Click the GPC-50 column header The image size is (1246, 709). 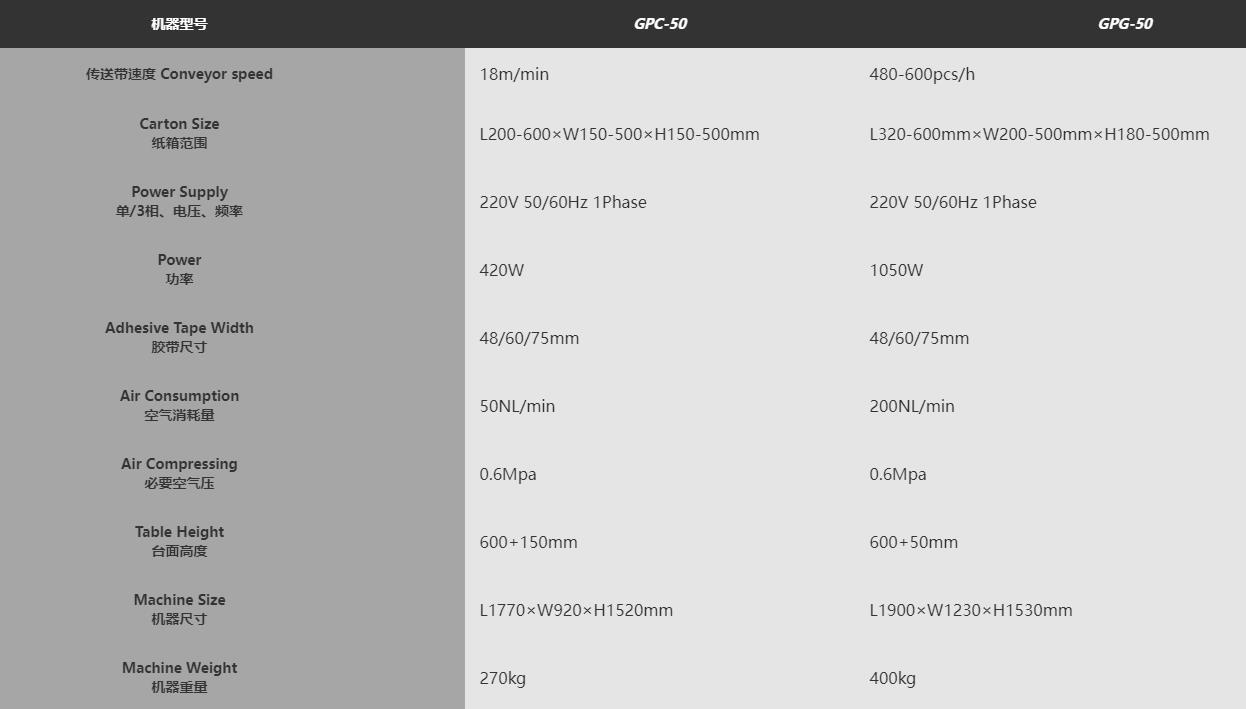coord(660,24)
